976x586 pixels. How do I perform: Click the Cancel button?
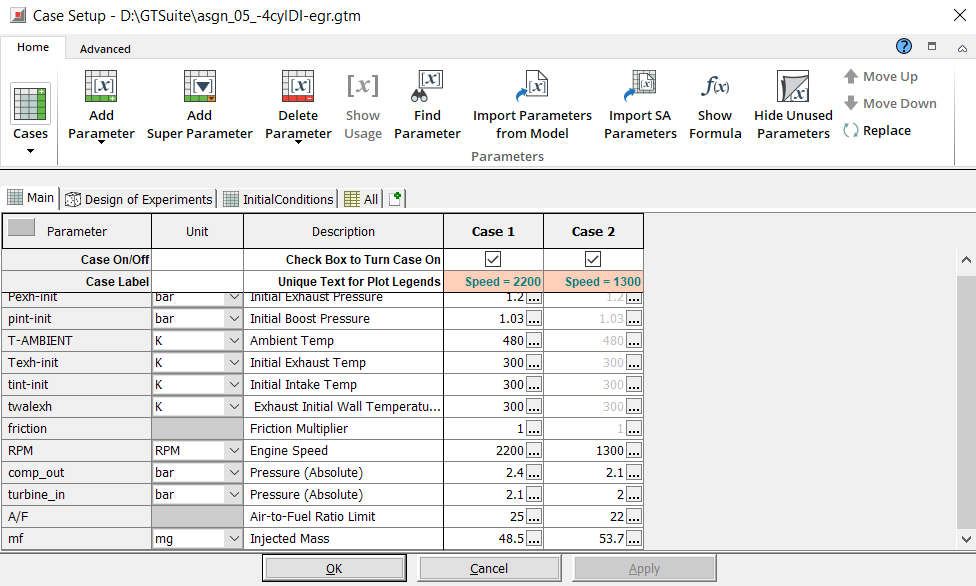point(489,568)
